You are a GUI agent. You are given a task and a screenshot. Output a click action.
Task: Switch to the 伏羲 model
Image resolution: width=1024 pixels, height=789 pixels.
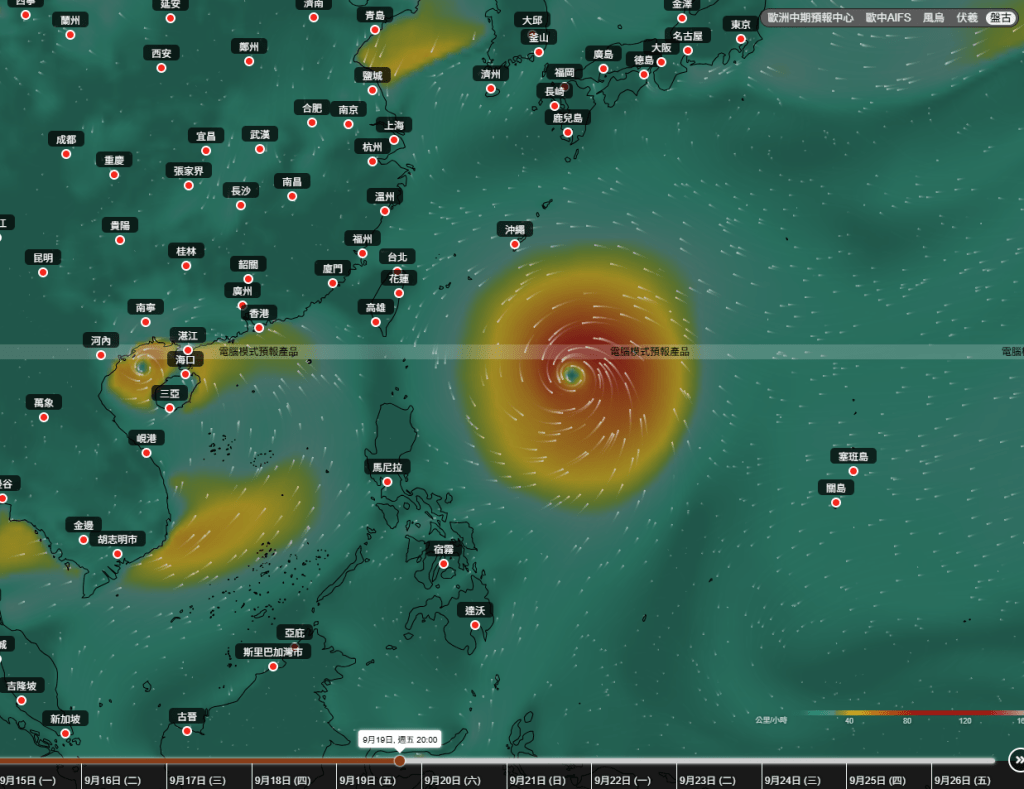coord(967,18)
